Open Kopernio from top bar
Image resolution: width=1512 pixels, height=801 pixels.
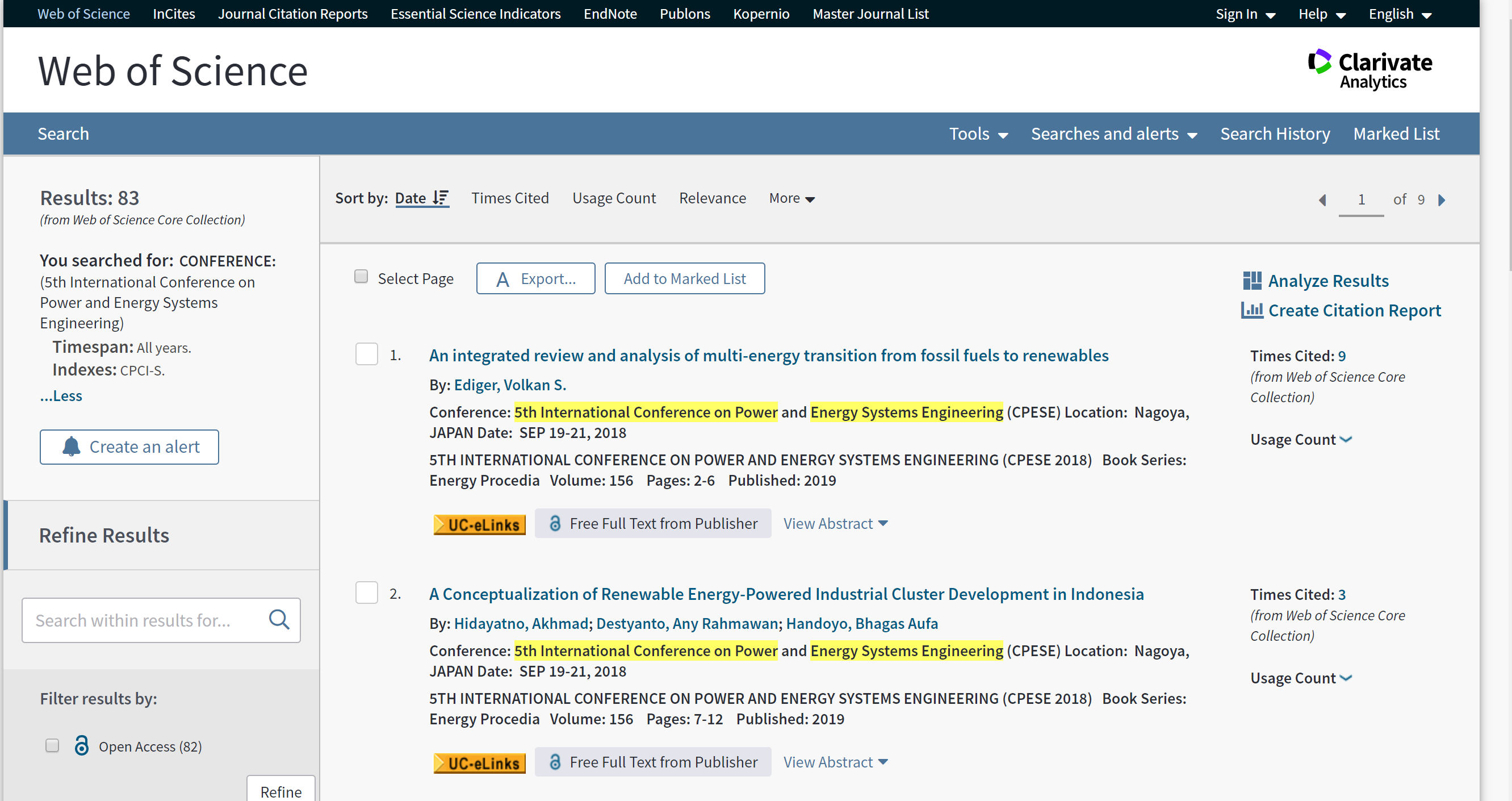[x=761, y=14]
